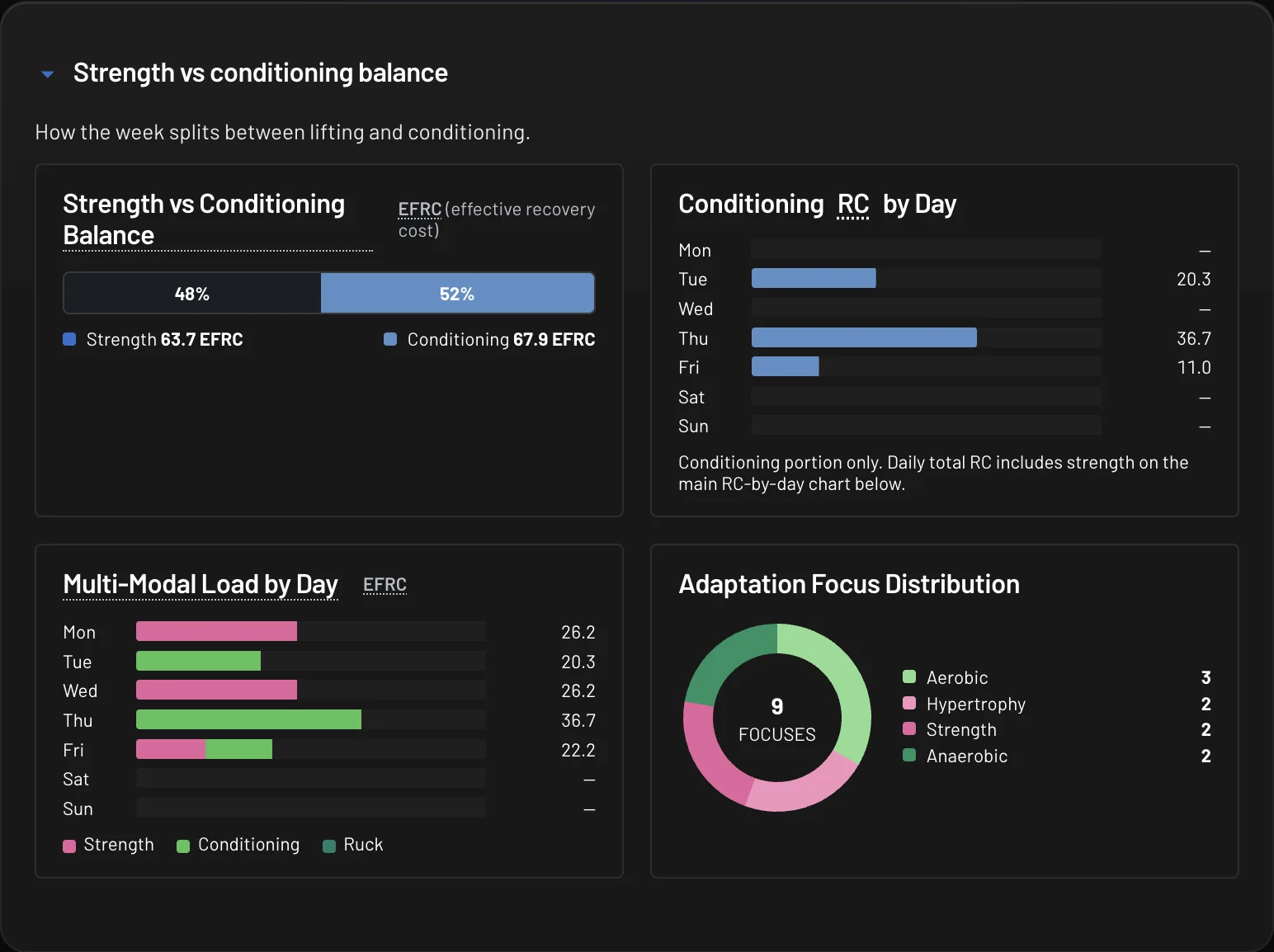The height and width of the screenshot is (952, 1274).
Task: Click Tuesday's conditioning RC bar
Action: [x=814, y=279]
